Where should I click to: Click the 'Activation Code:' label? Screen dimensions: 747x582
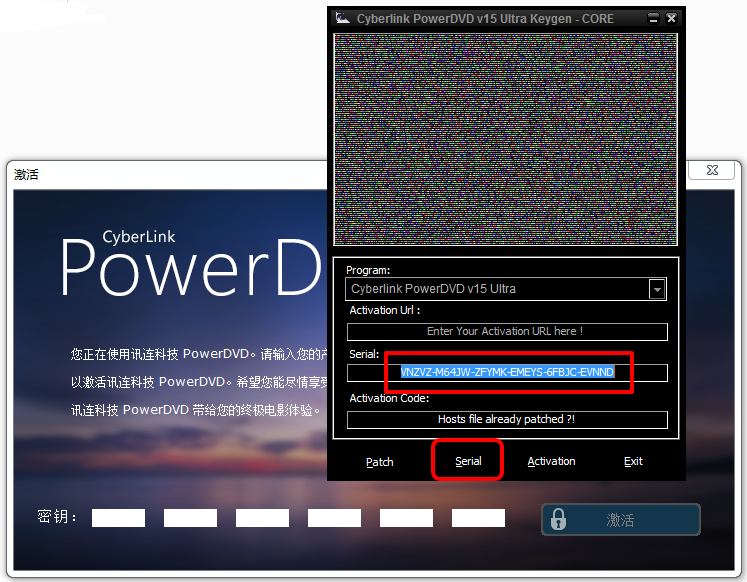tap(389, 398)
